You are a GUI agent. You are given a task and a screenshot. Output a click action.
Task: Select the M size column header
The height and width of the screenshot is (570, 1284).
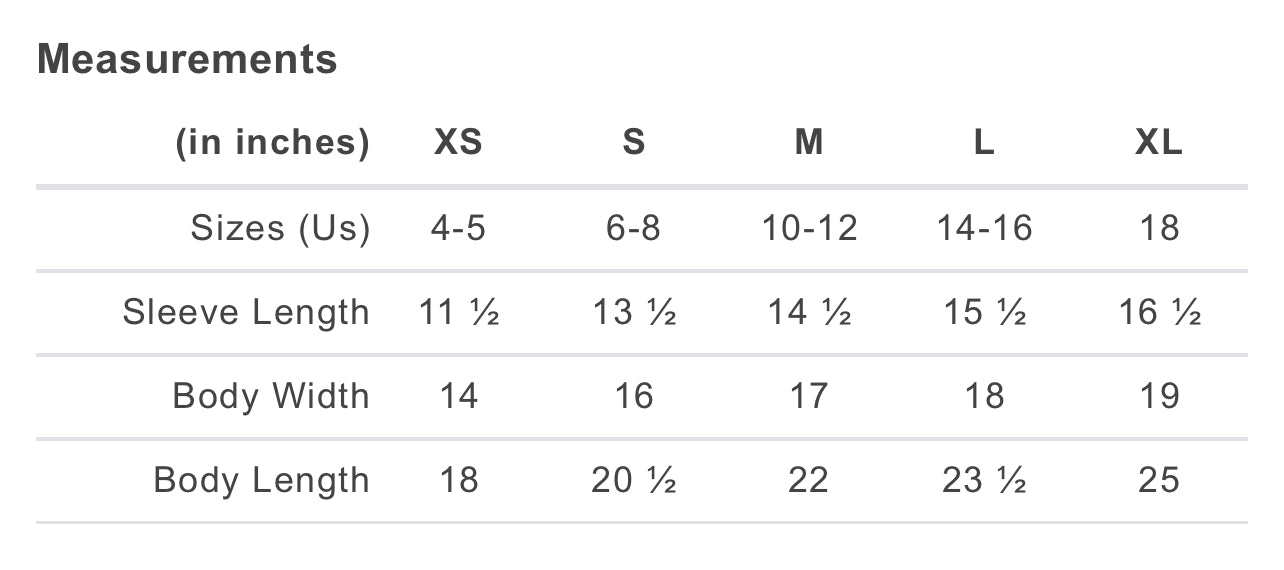[809, 143]
